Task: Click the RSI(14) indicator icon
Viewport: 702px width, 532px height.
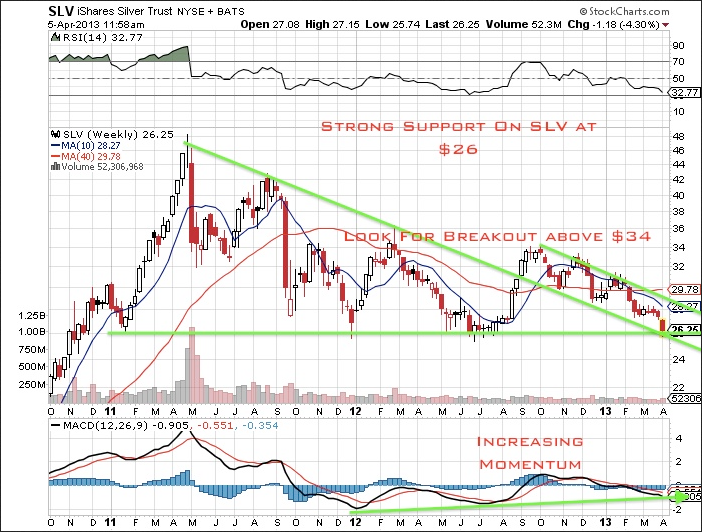Action: [55, 37]
